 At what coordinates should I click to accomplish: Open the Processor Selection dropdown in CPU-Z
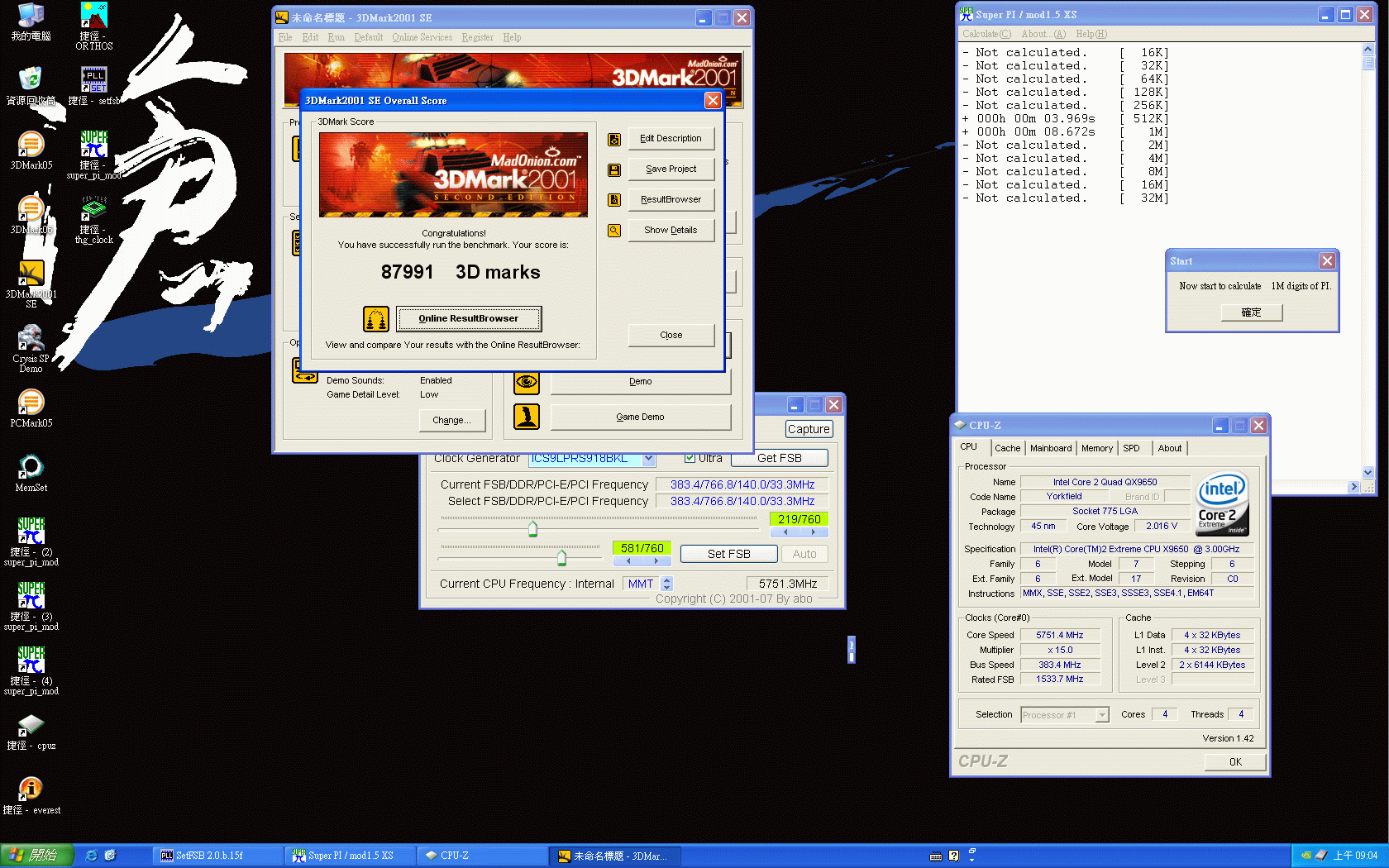1102,715
